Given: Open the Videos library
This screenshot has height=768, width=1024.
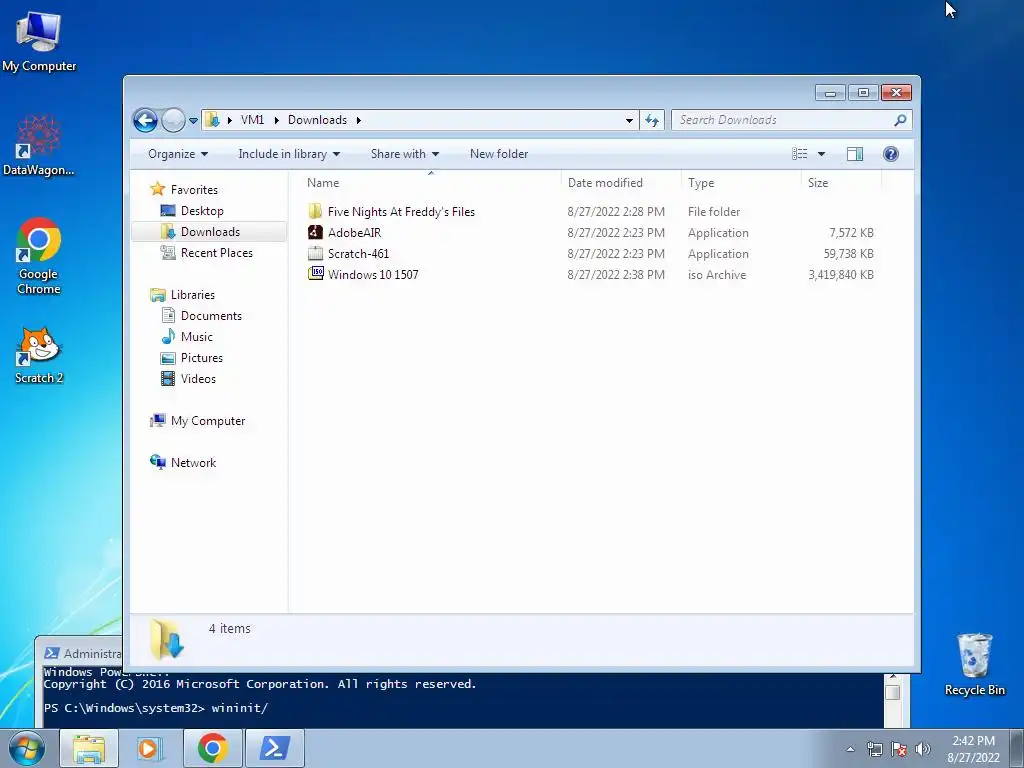Looking at the screenshot, I should pos(198,379).
